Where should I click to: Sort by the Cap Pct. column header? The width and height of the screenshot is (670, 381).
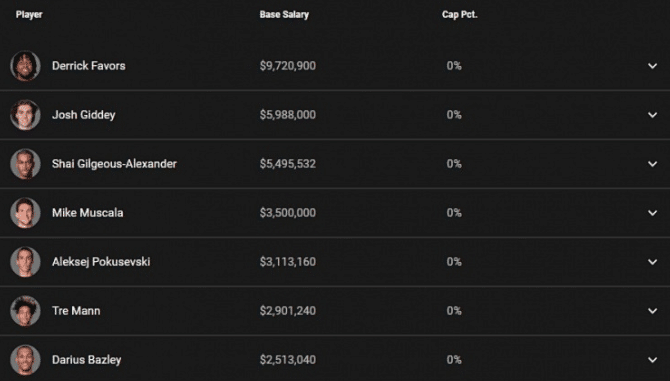(x=460, y=15)
